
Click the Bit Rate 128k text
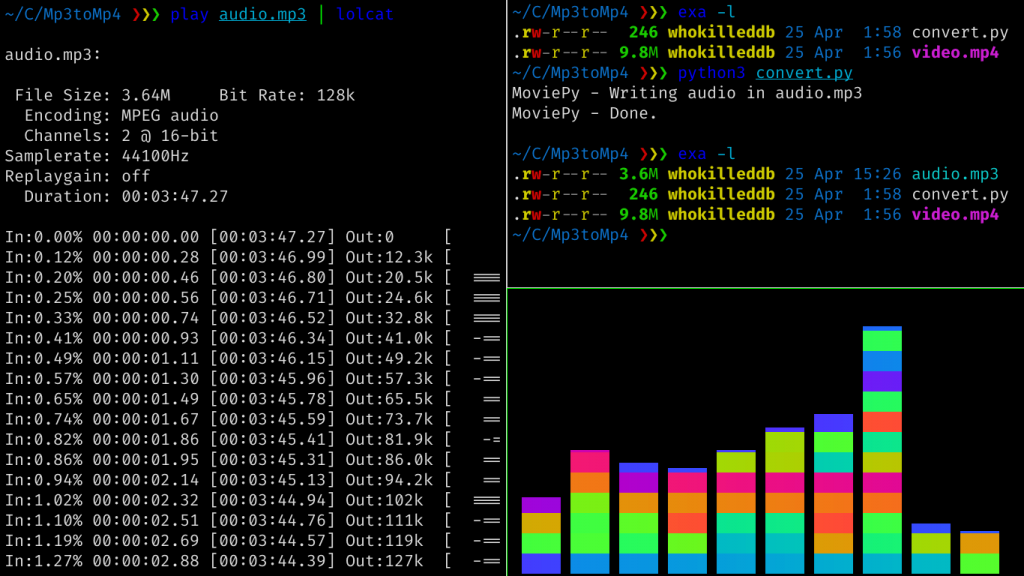tap(287, 95)
